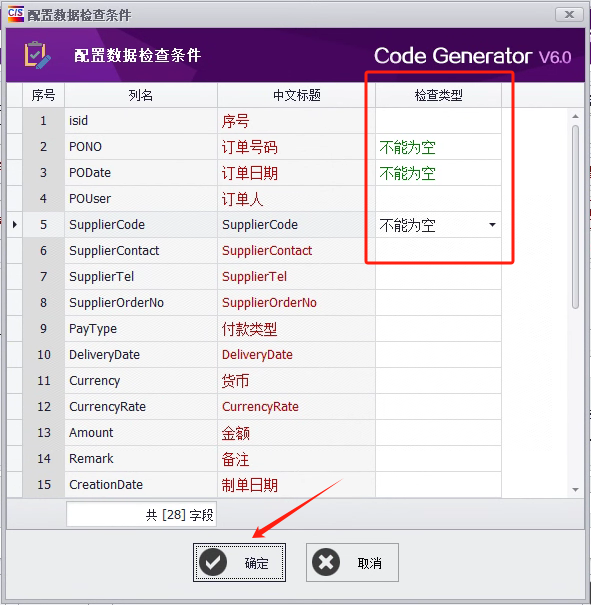Click the 备注 Chinese title cell
This screenshot has width=591, height=605.
296,459
